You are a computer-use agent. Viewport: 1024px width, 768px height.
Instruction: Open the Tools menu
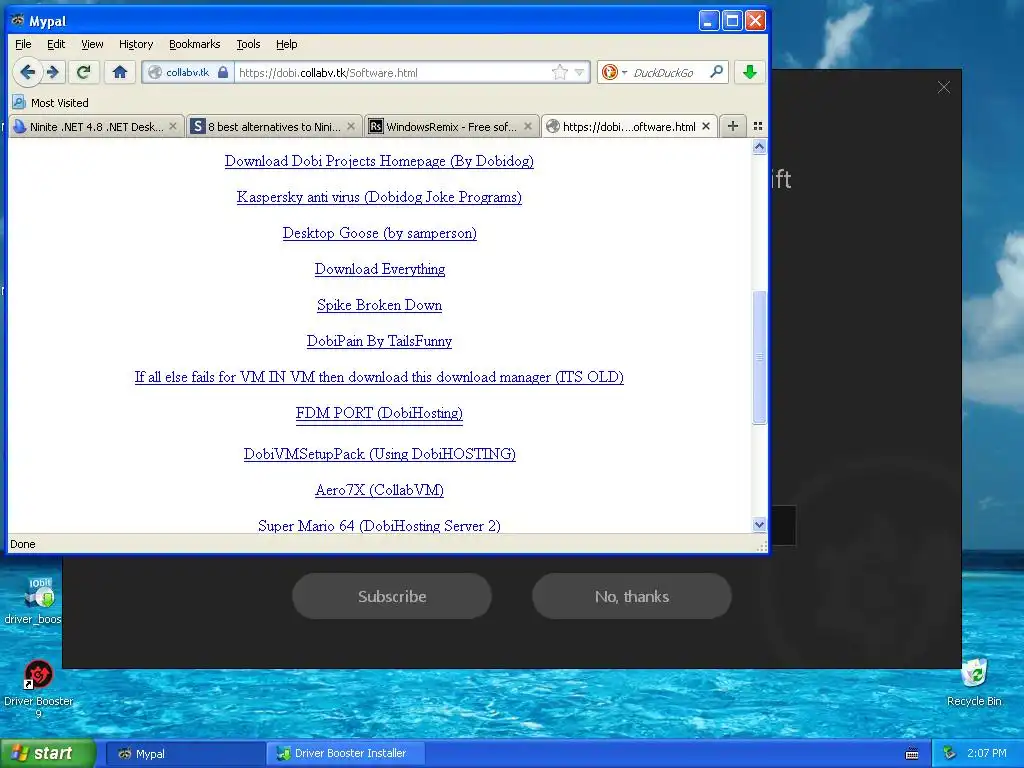point(248,44)
